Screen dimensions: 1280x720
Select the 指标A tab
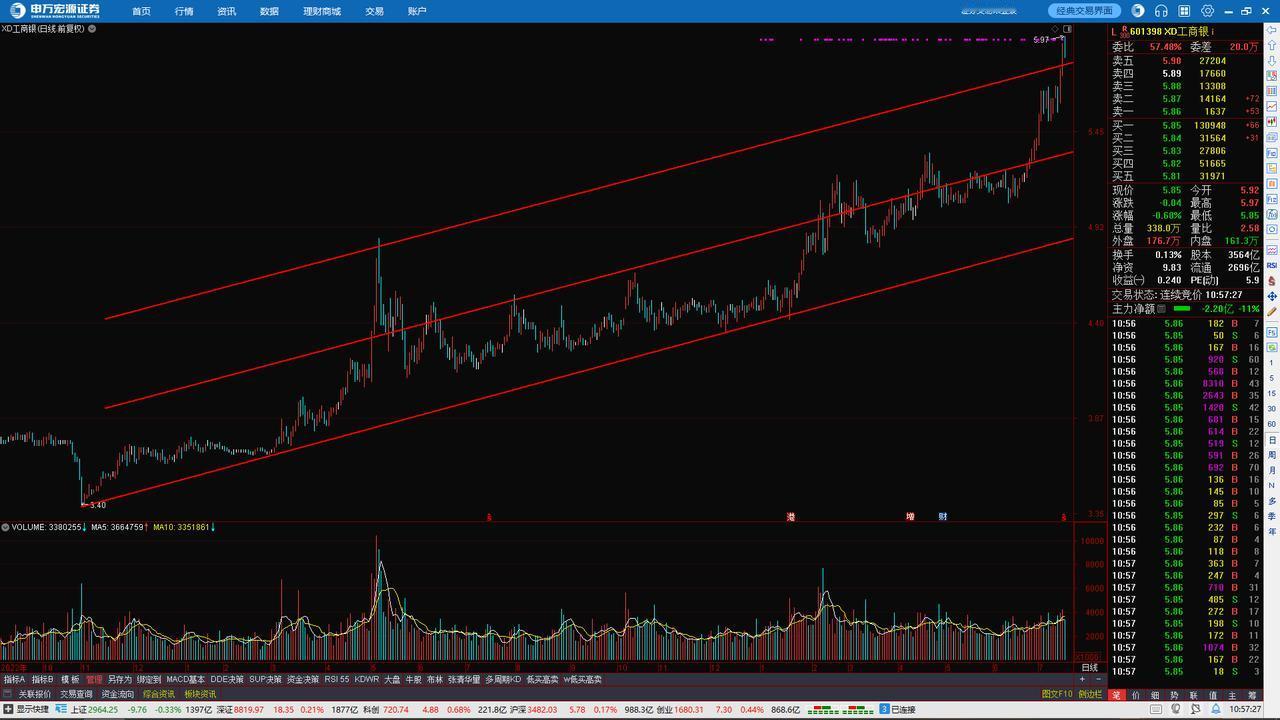click(x=14, y=679)
